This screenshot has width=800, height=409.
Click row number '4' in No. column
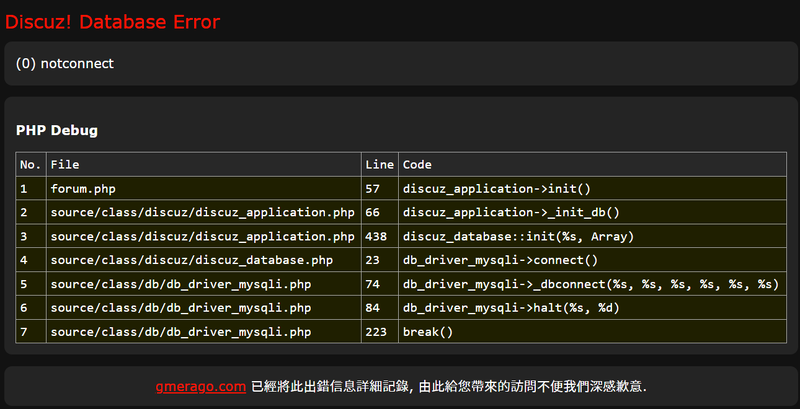pyautogui.click(x=31, y=260)
